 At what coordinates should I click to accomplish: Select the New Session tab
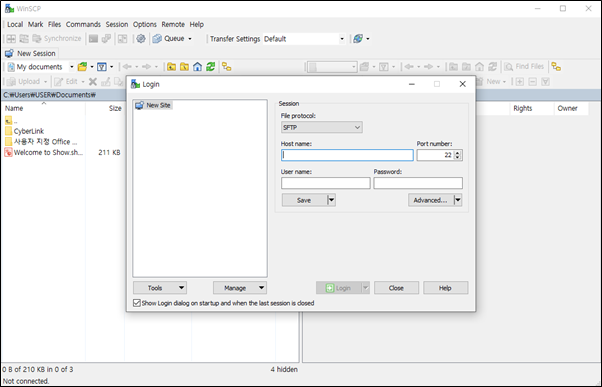pos(30,53)
